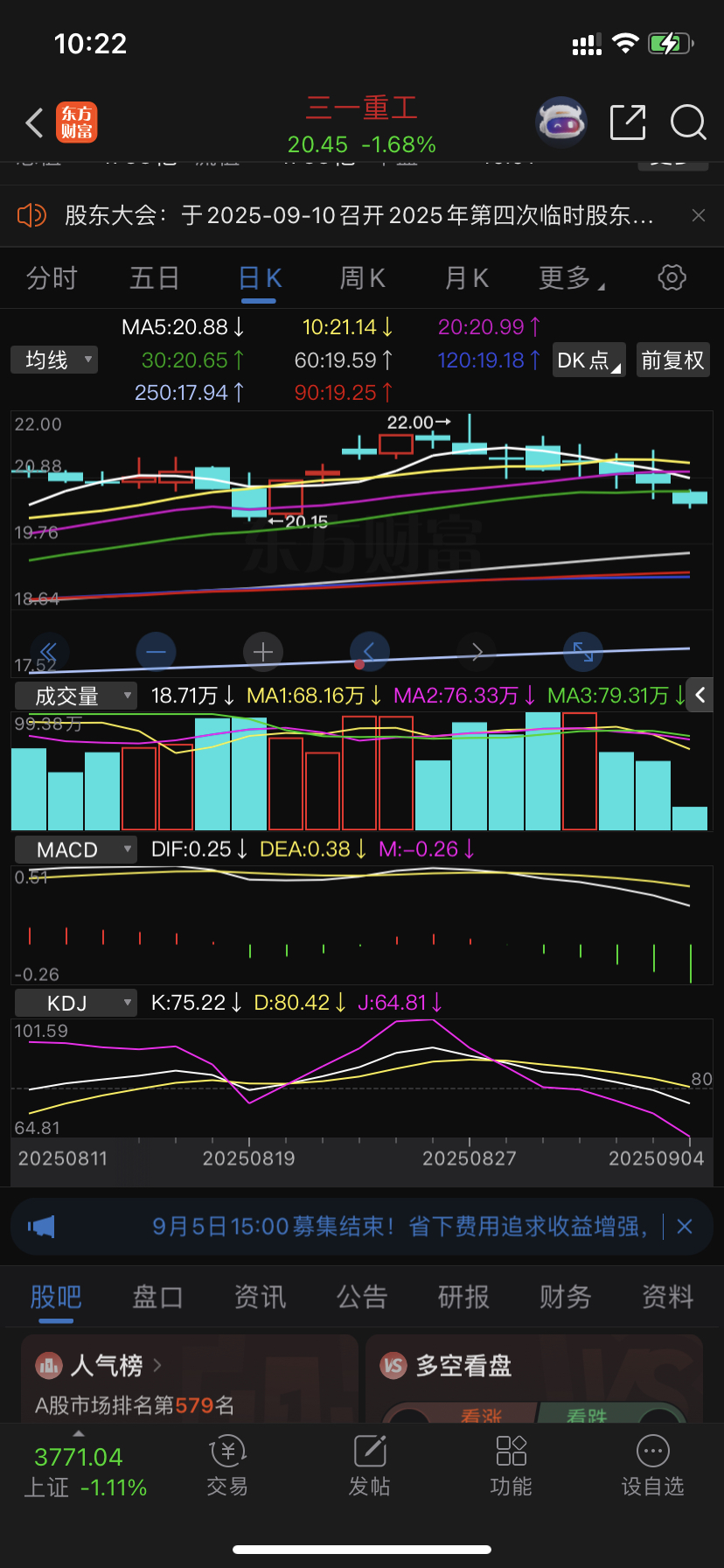Tap the VS 多空看盘 icon
This screenshot has width=724, height=1568.
[393, 1365]
